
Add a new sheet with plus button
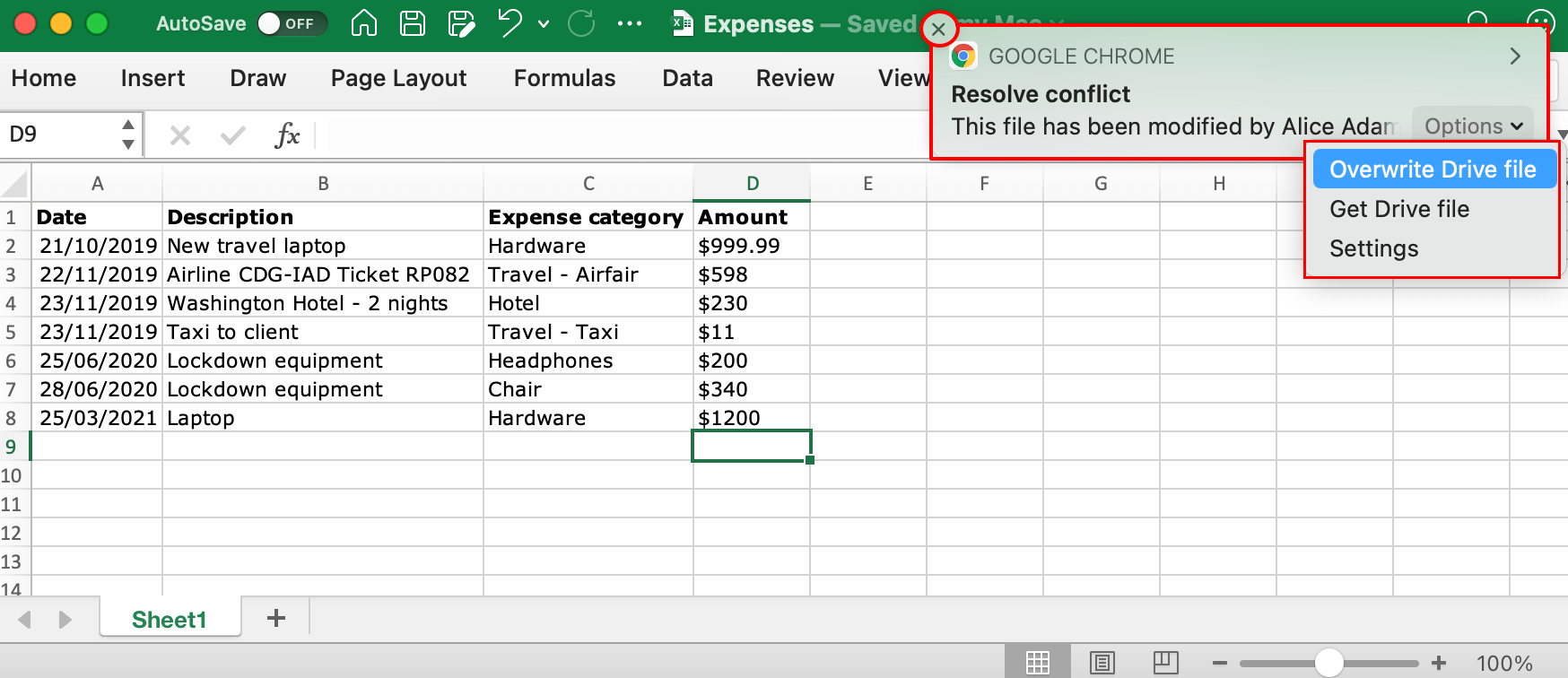tap(276, 618)
